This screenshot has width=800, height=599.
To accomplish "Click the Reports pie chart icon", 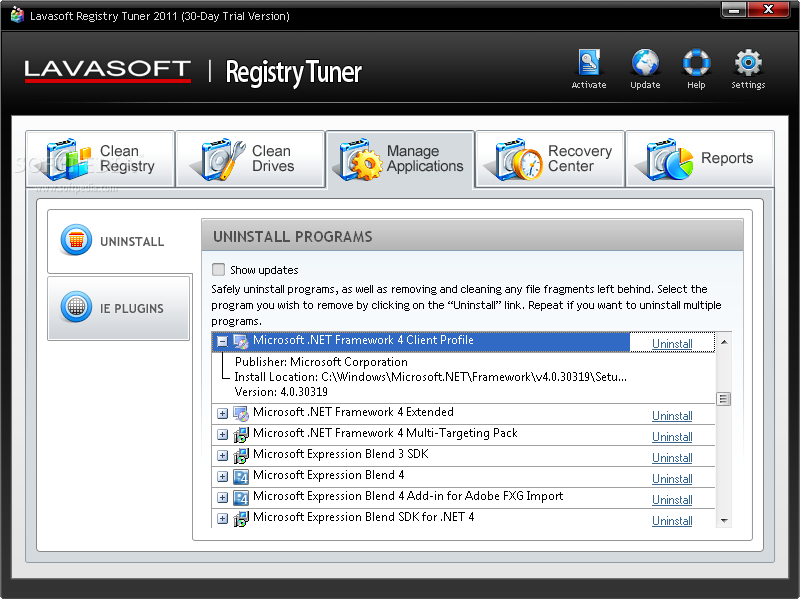I will point(670,159).
